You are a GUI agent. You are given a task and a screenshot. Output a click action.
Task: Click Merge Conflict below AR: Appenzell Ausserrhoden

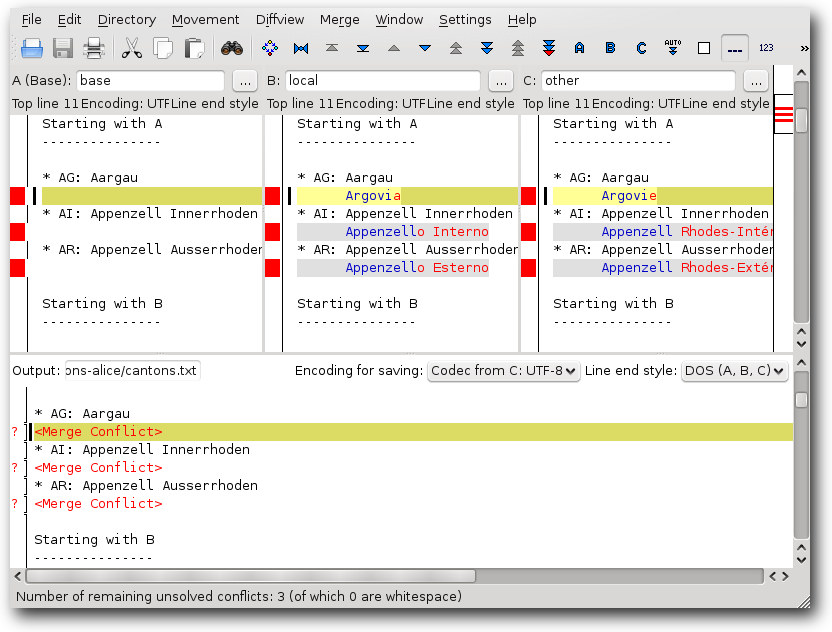click(x=98, y=504)
